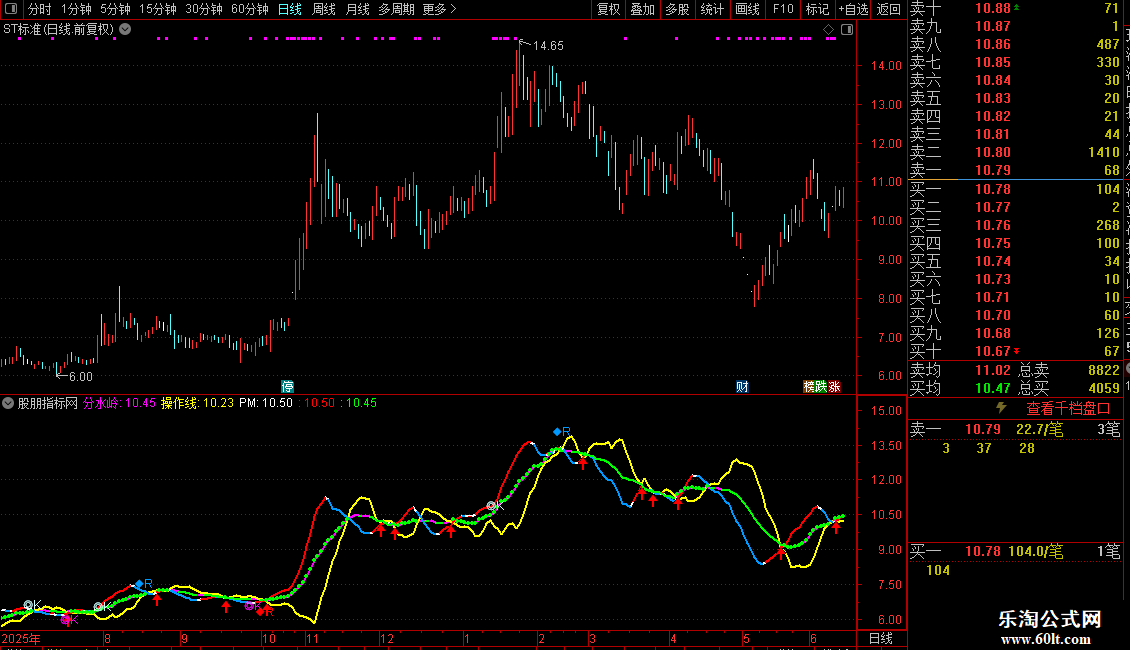The height and width of the screenshot is (650, 1130).
Task: Click 卖均 average price 11.02
Action: pyautogui.click(x=992, y=370)
